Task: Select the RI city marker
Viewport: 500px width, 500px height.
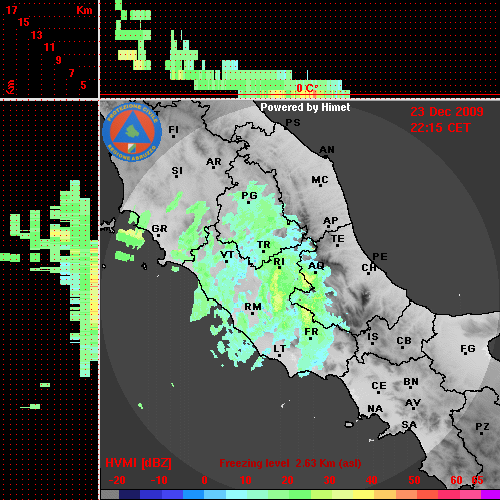Action: pyautogui.click(x=279, y=267)
